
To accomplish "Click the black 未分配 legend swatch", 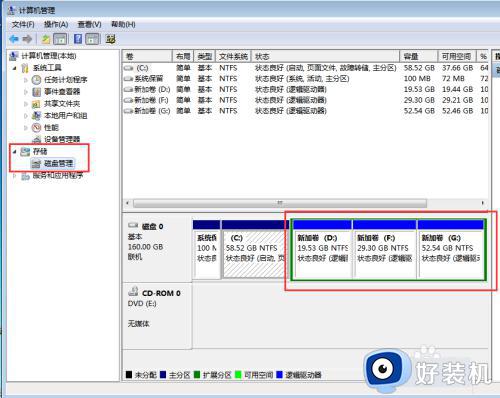I will point(129,375).
